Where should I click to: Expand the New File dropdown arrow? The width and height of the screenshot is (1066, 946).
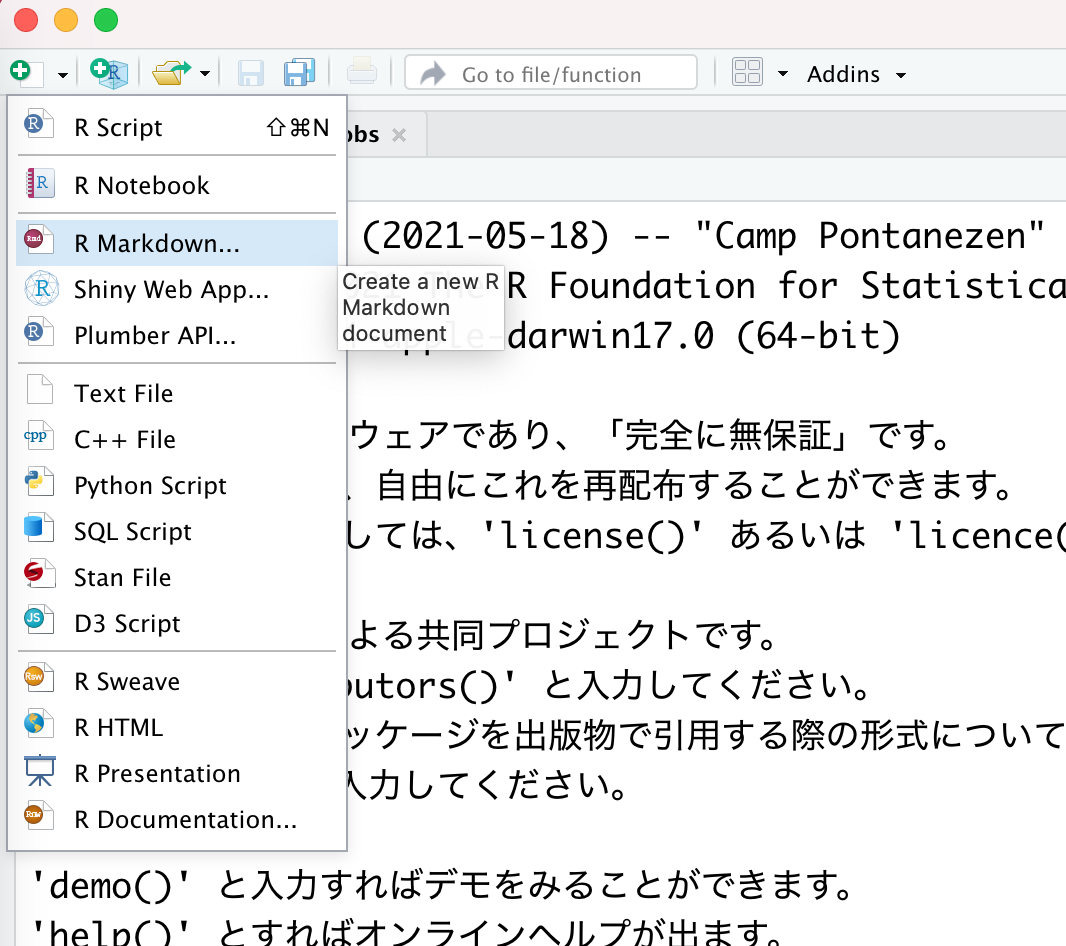coord(63,75)
